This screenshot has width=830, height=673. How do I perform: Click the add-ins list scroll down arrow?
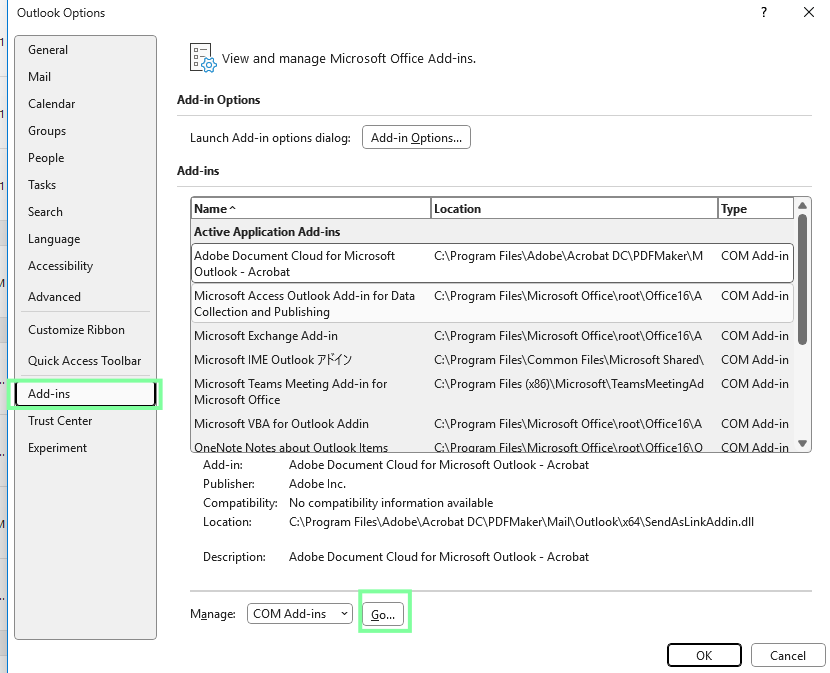point(802,444)
